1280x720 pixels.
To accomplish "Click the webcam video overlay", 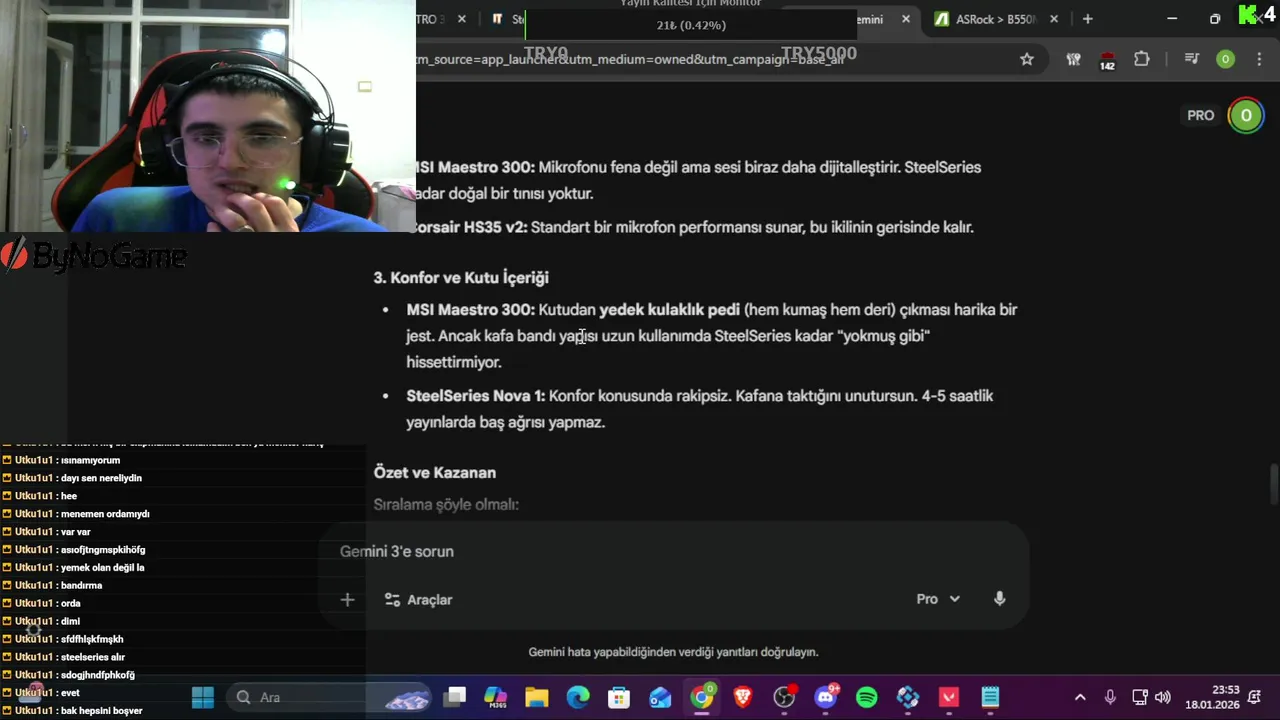I will tap(207, 116).
